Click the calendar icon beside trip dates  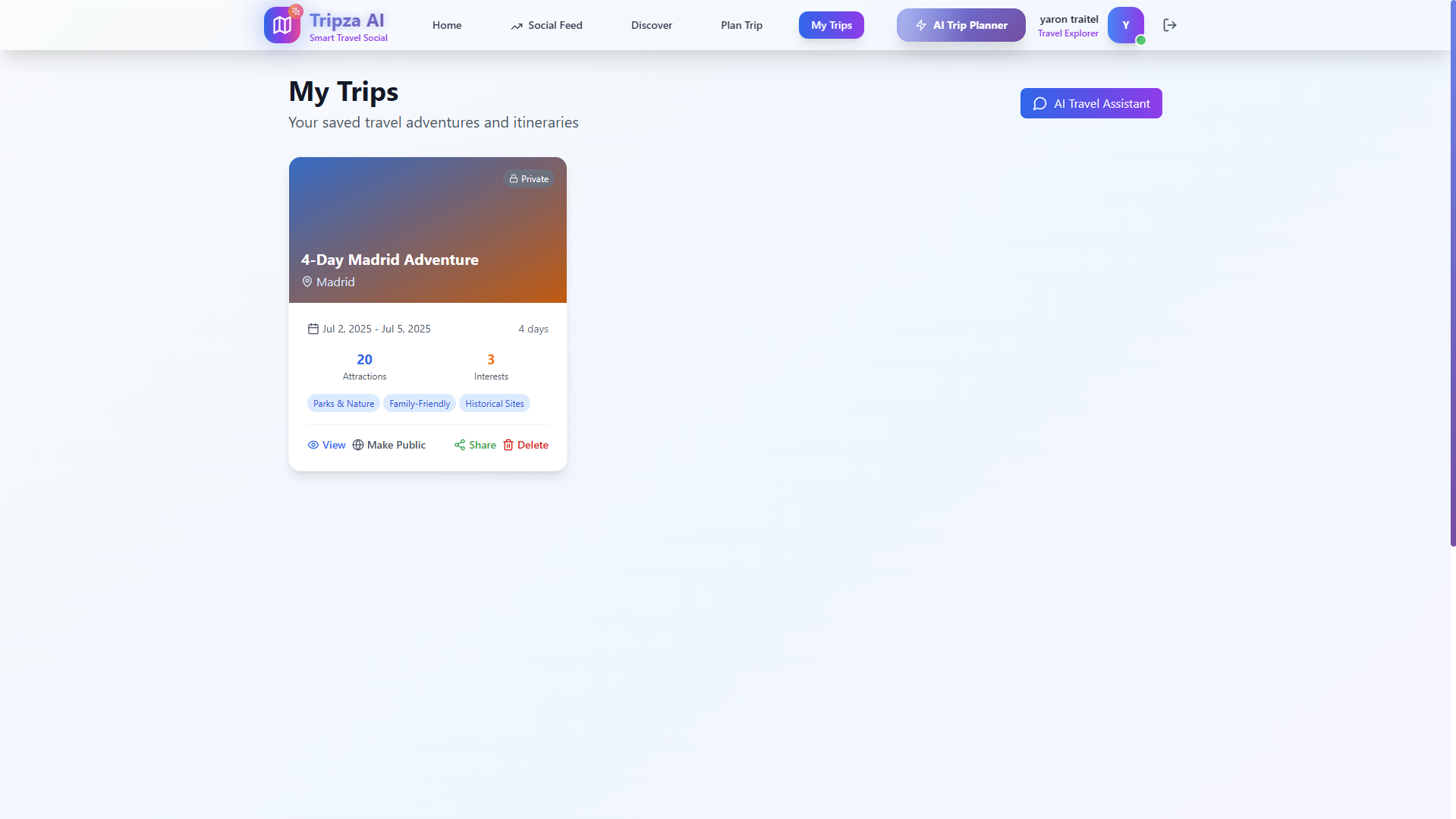pyautogui.click(x=313, y=329)
